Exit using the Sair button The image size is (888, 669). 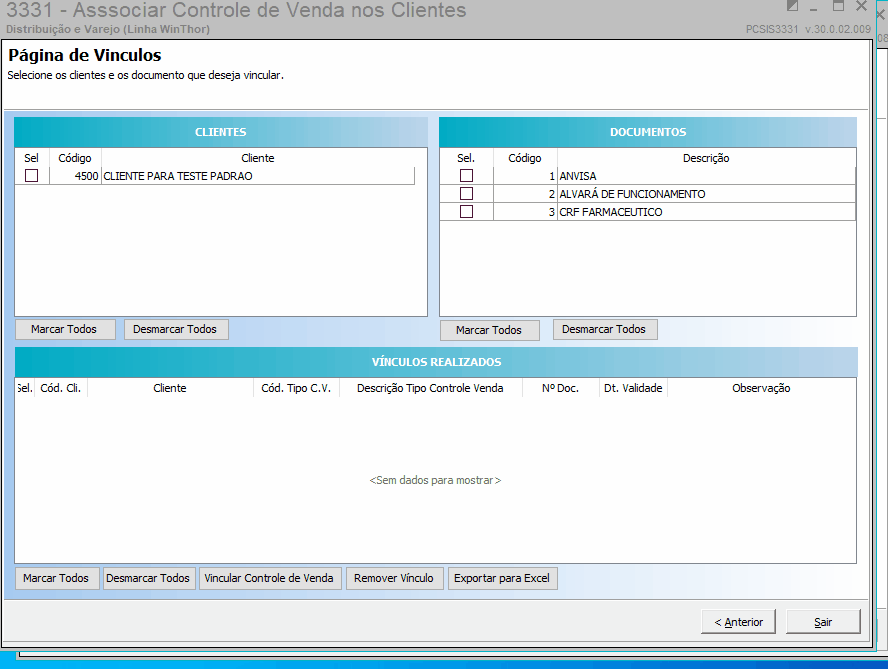click(x=823, y=622)
